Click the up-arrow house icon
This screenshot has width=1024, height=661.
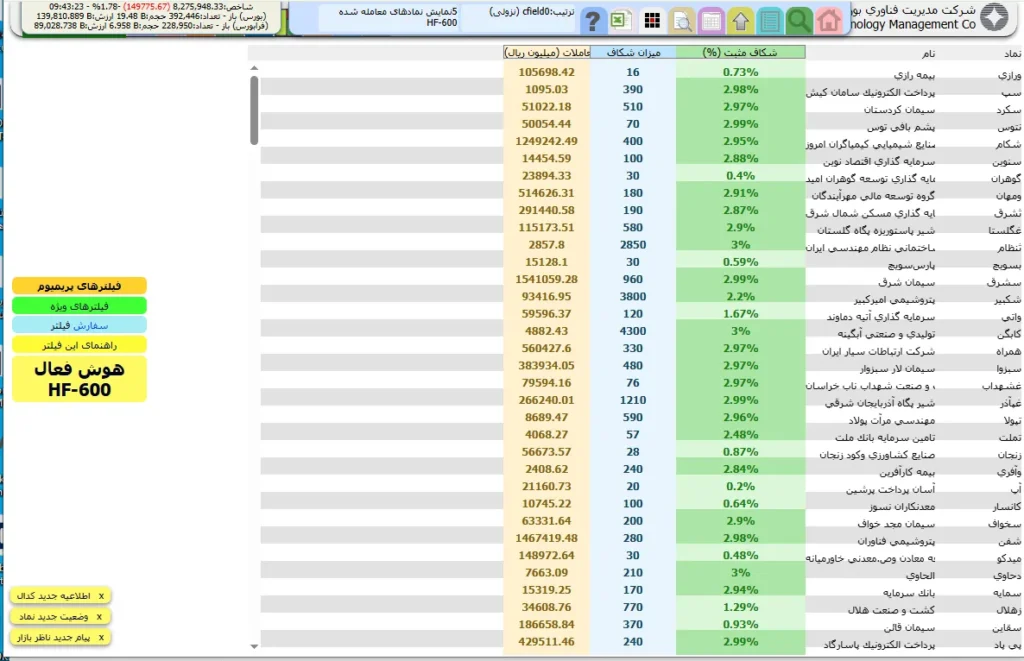pos(740,21)
